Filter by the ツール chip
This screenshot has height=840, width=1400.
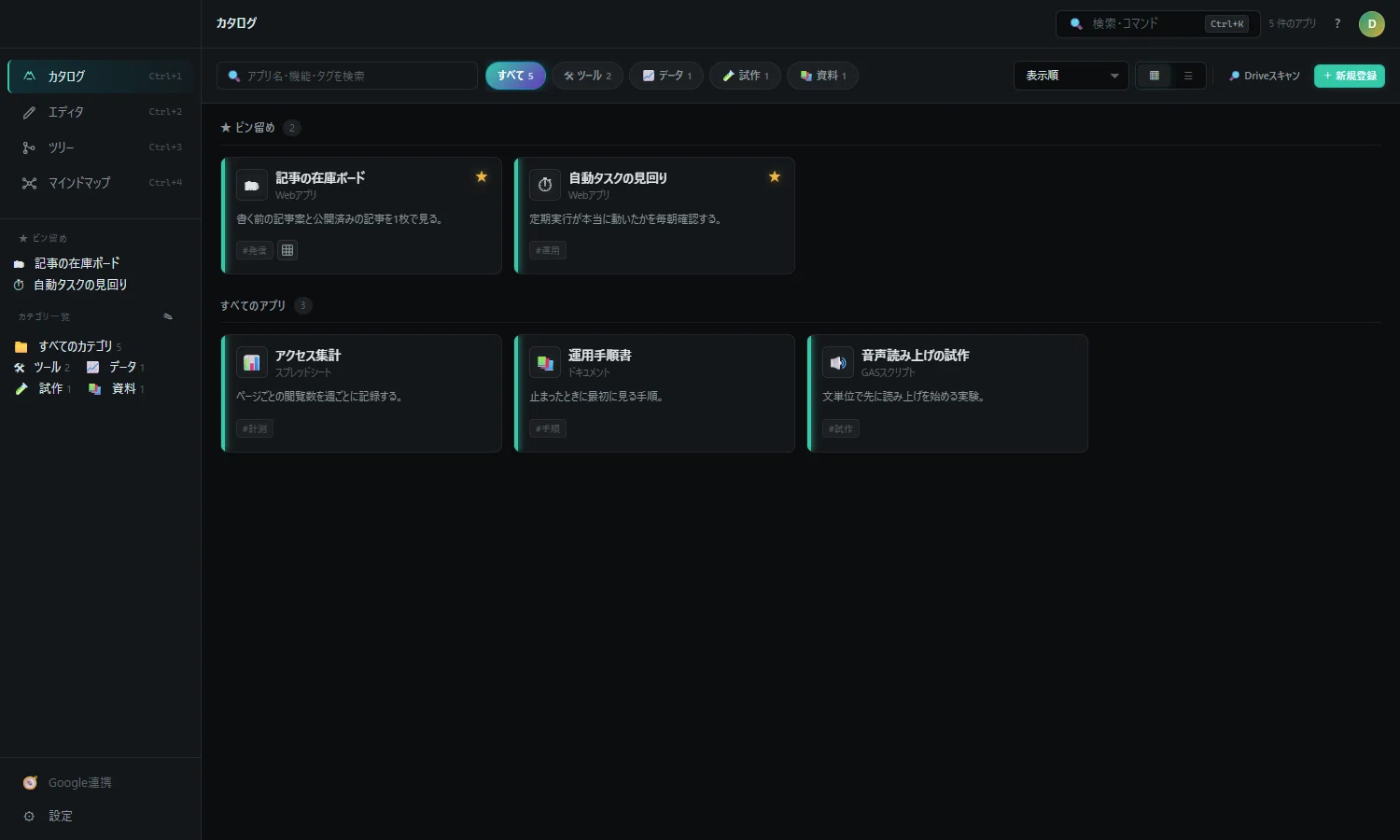point(587,76)
